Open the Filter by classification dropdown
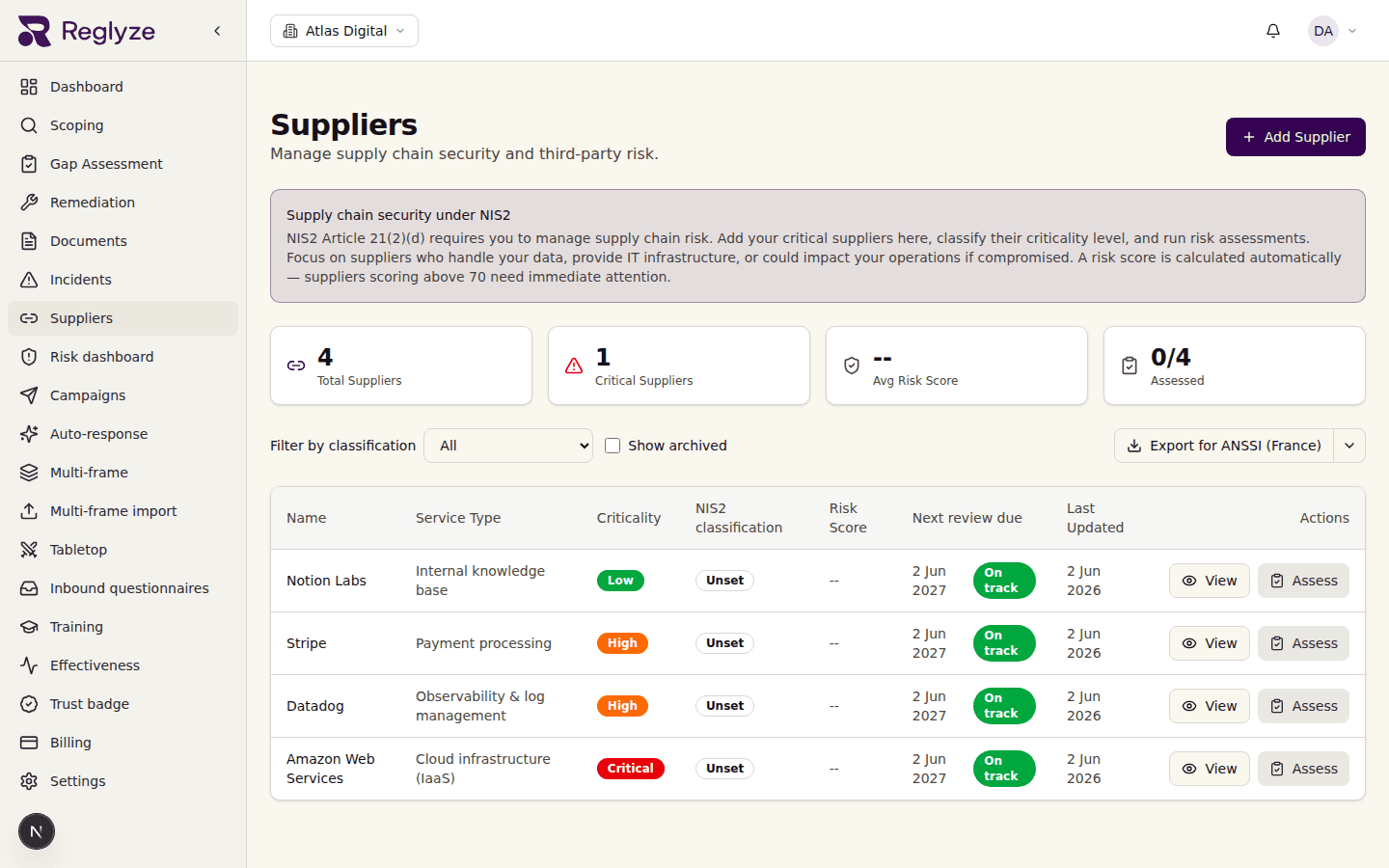Viewport: 1389px width, 868px height. 508,446
